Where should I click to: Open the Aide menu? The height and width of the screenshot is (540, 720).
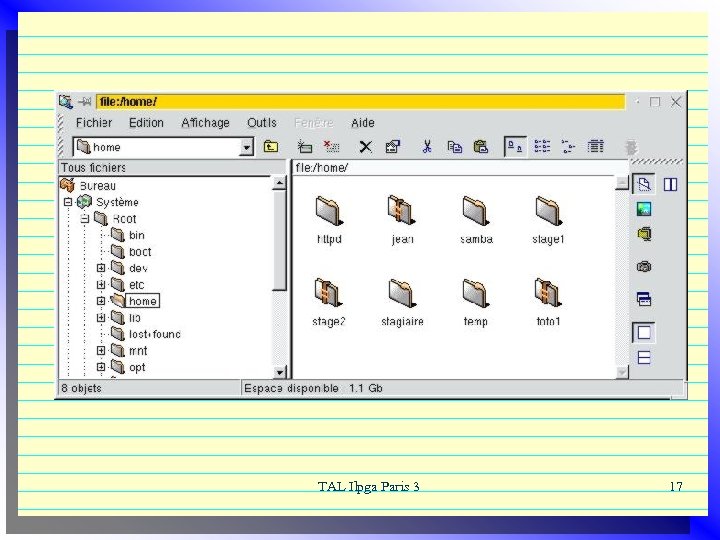[363, 123]
